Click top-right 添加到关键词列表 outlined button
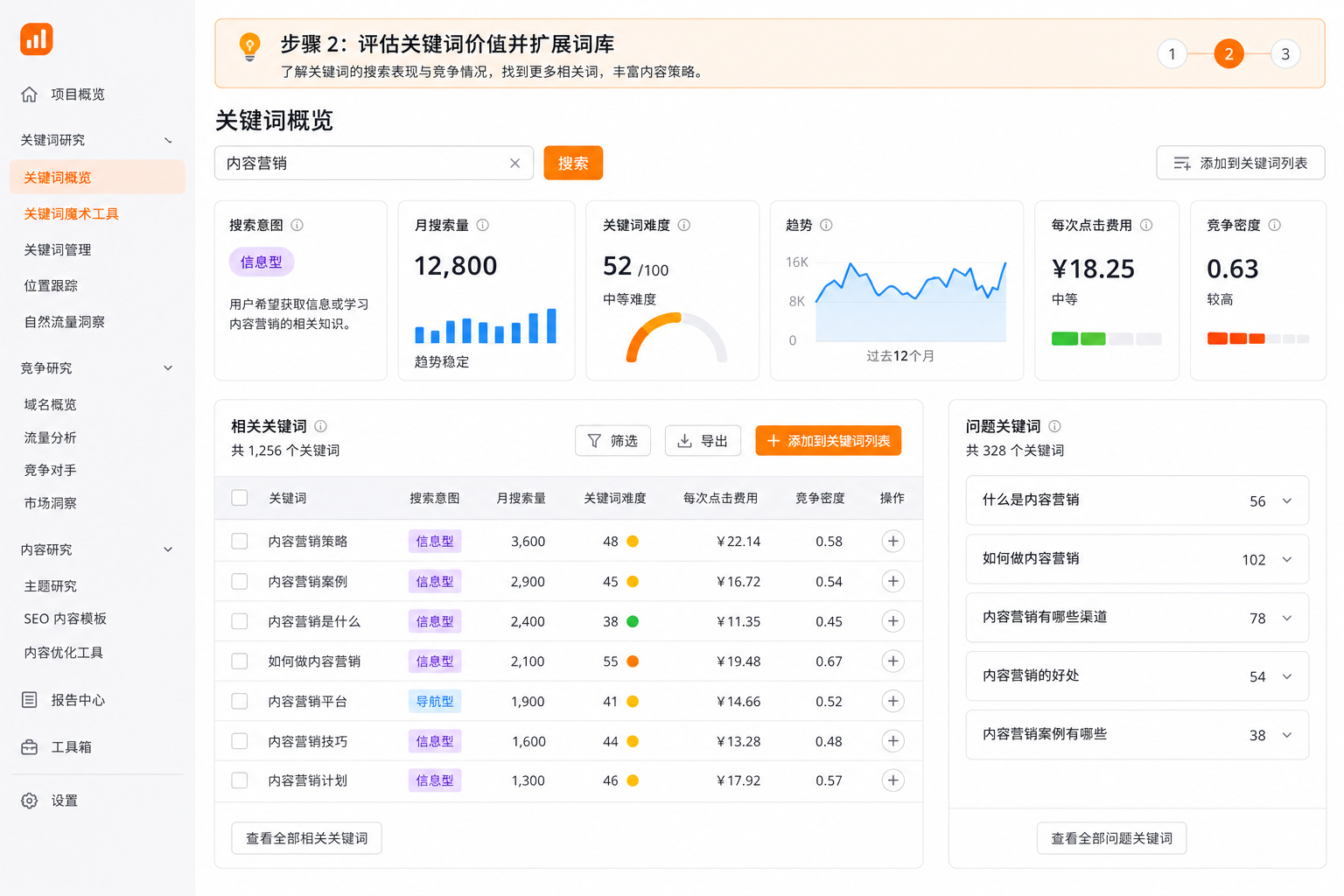The height and width of the screenshot is (896, 1344). [x=1241, y=163]
